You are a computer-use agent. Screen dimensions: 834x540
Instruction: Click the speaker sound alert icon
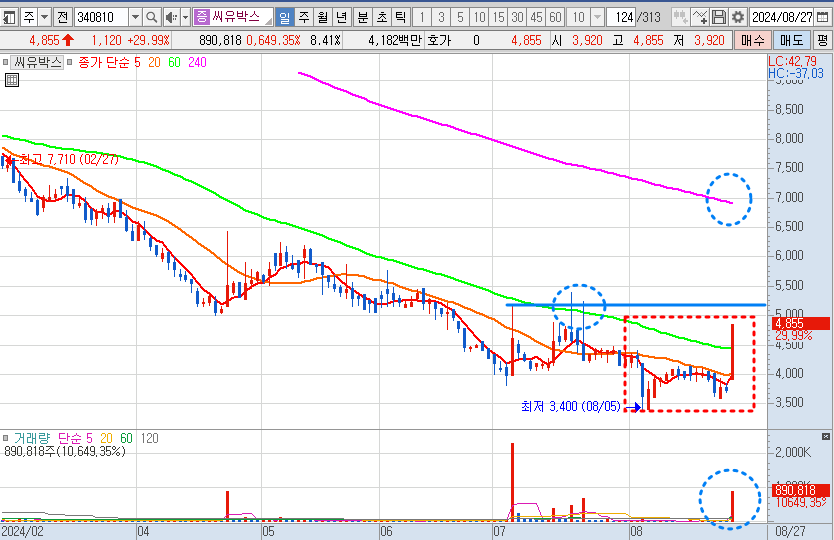point(171,18)
